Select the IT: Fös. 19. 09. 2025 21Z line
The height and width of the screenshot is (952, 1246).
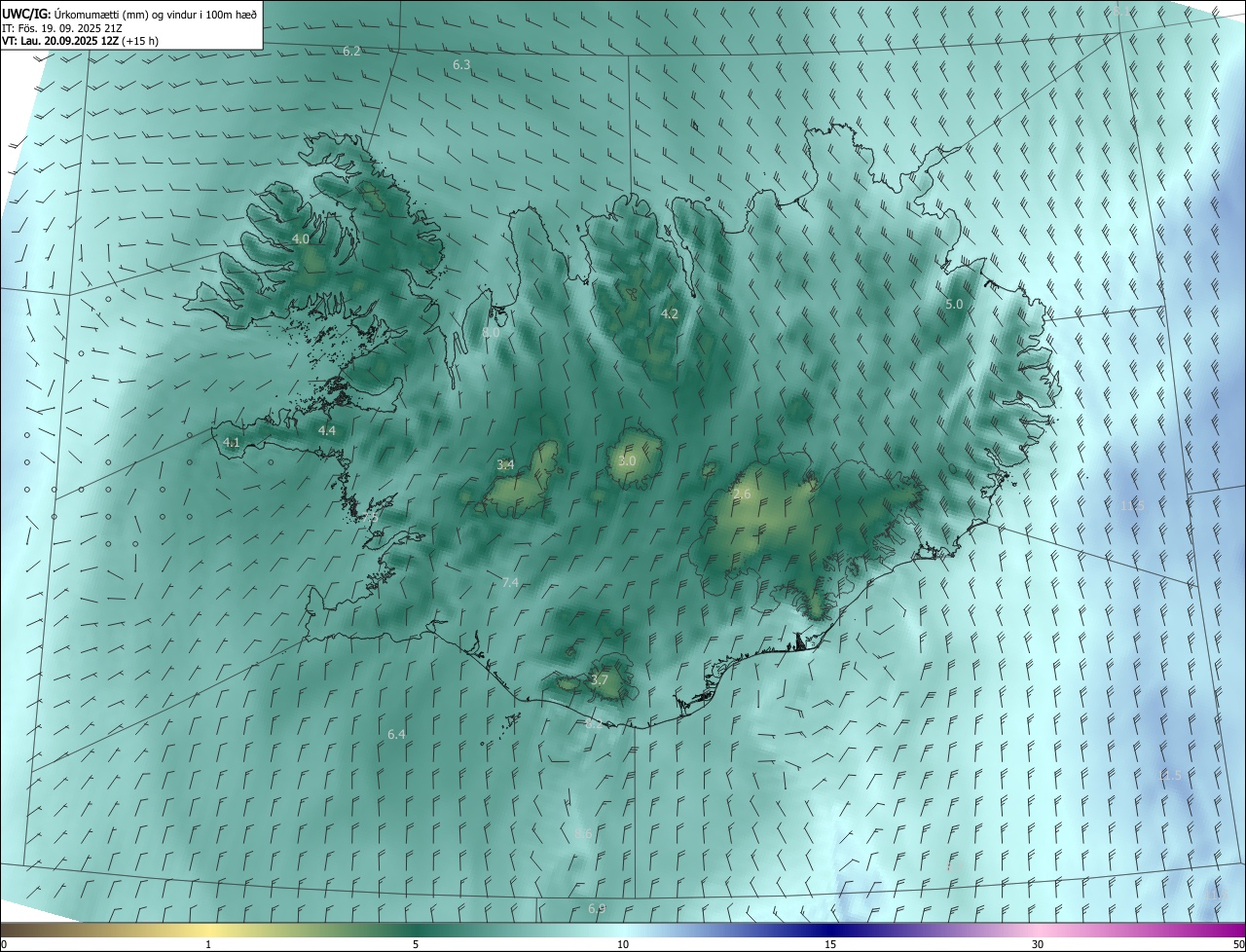61,28
